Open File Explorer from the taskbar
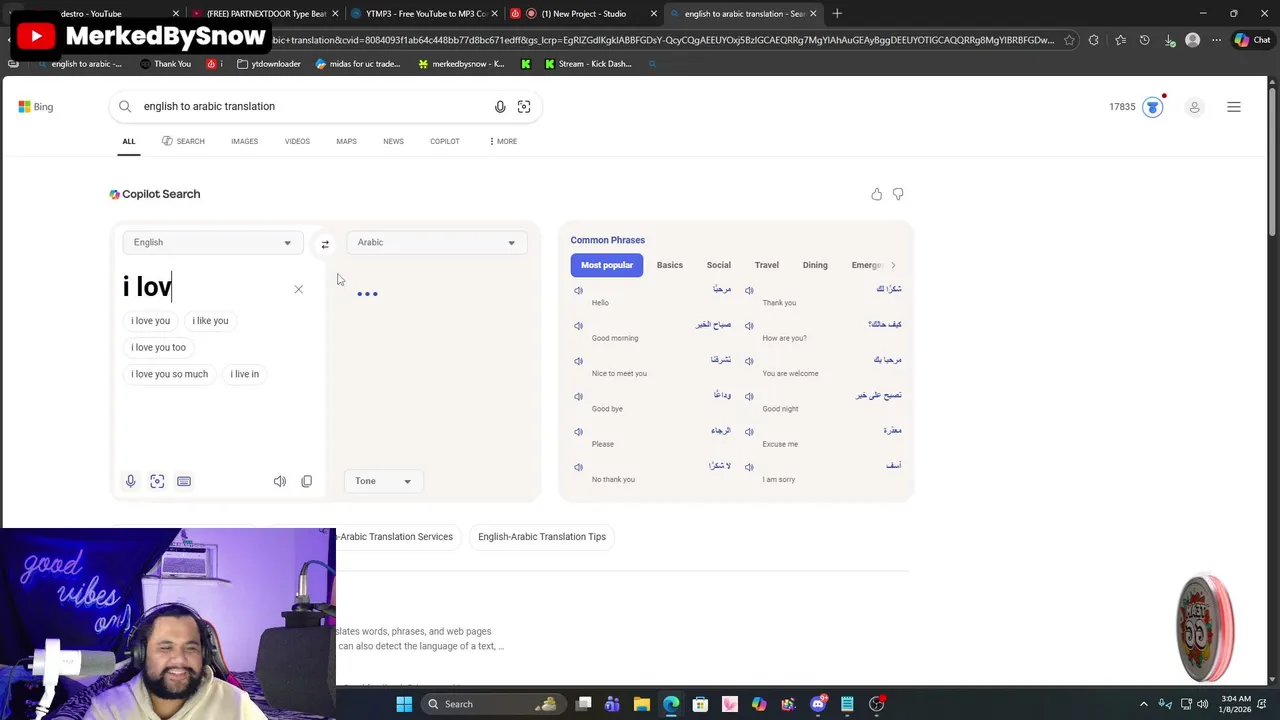 pos(642,704)
